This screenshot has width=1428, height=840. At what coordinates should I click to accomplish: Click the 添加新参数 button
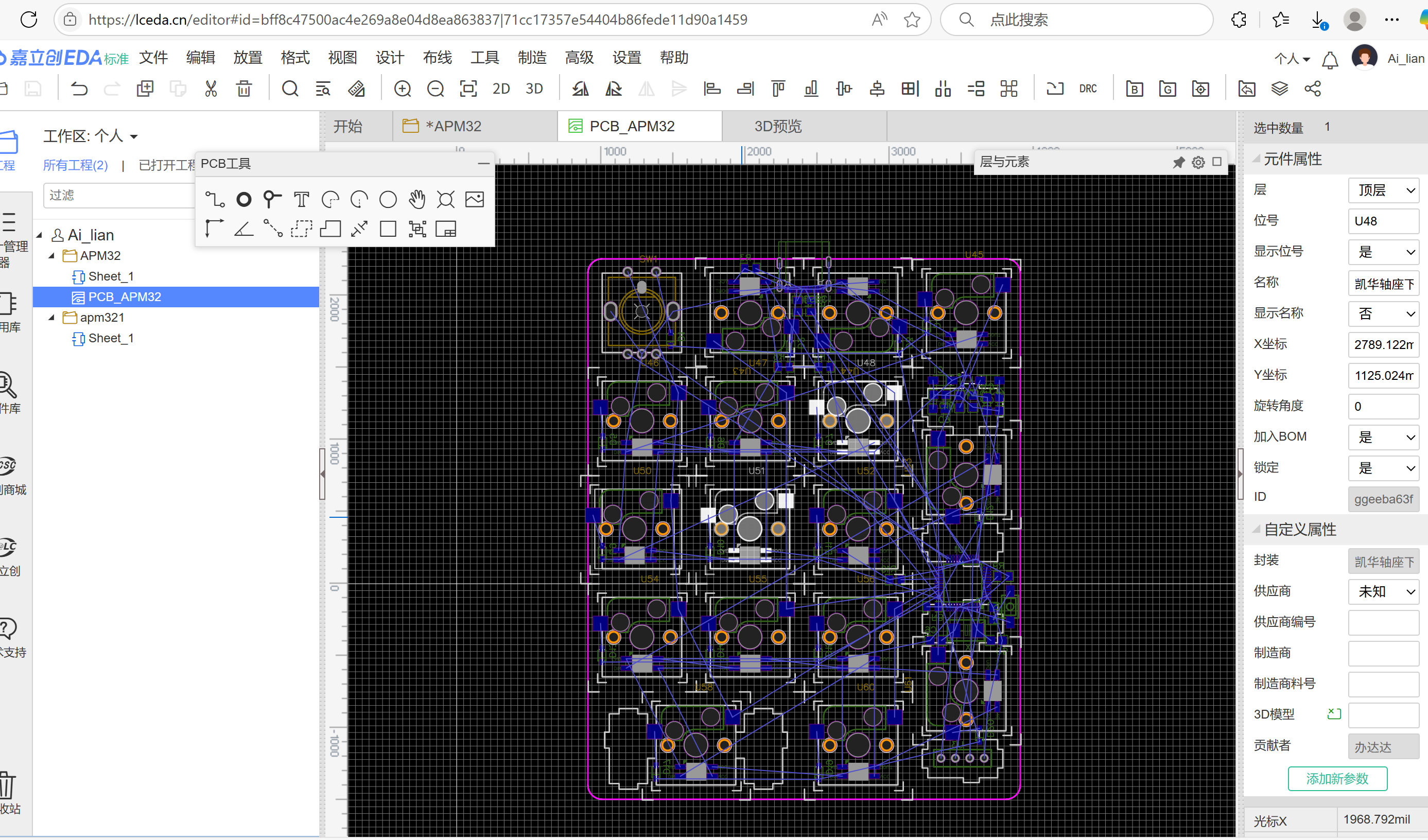1337,779
